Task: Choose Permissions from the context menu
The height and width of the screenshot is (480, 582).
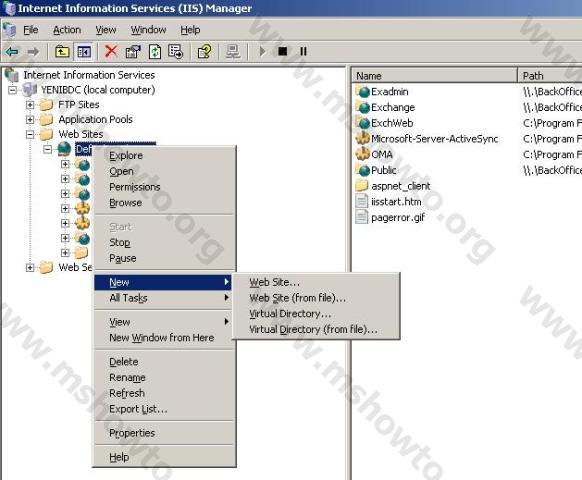Action: point(163,187)
